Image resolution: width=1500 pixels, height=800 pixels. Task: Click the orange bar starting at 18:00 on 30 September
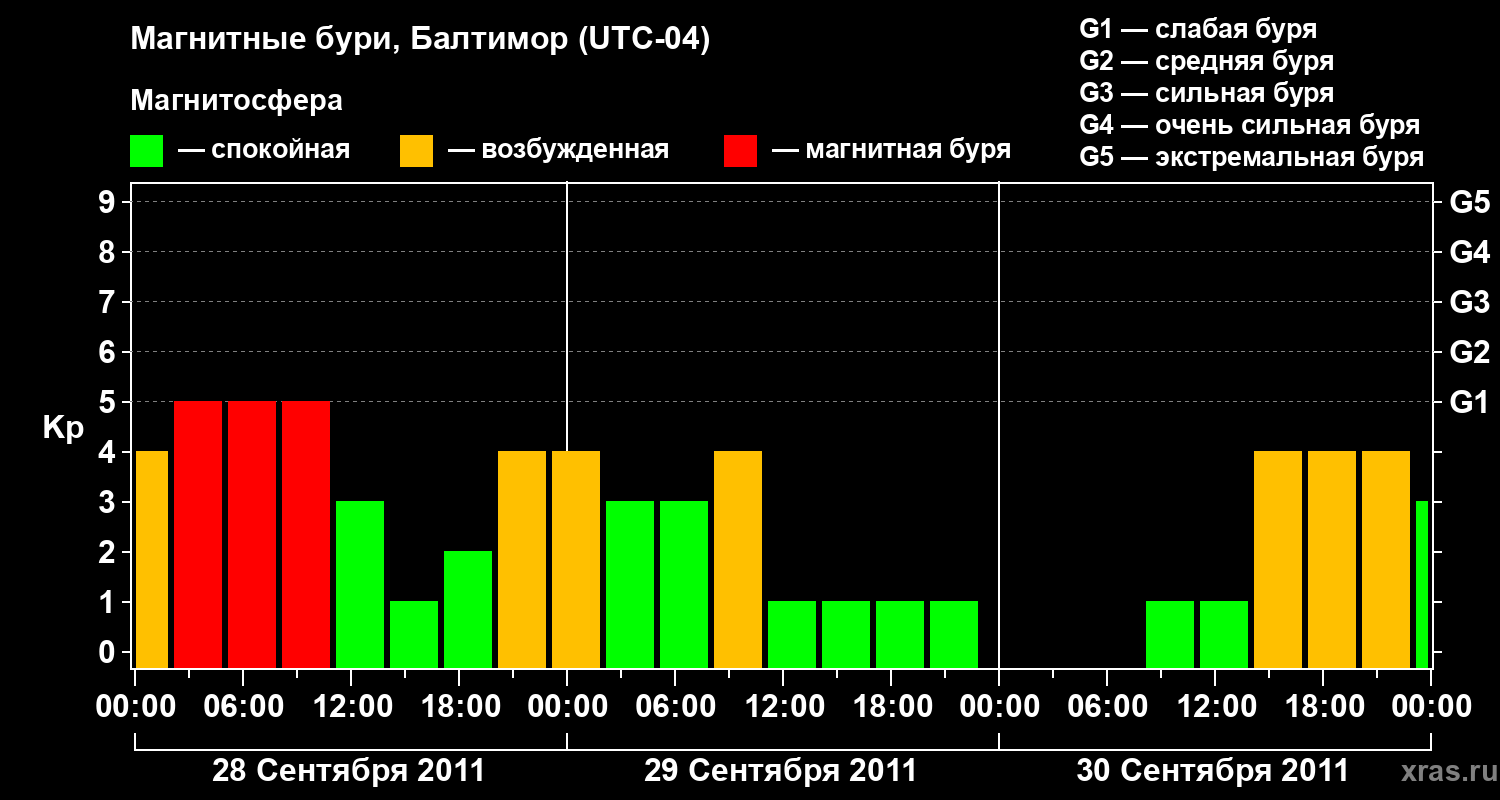[1332, 560]
